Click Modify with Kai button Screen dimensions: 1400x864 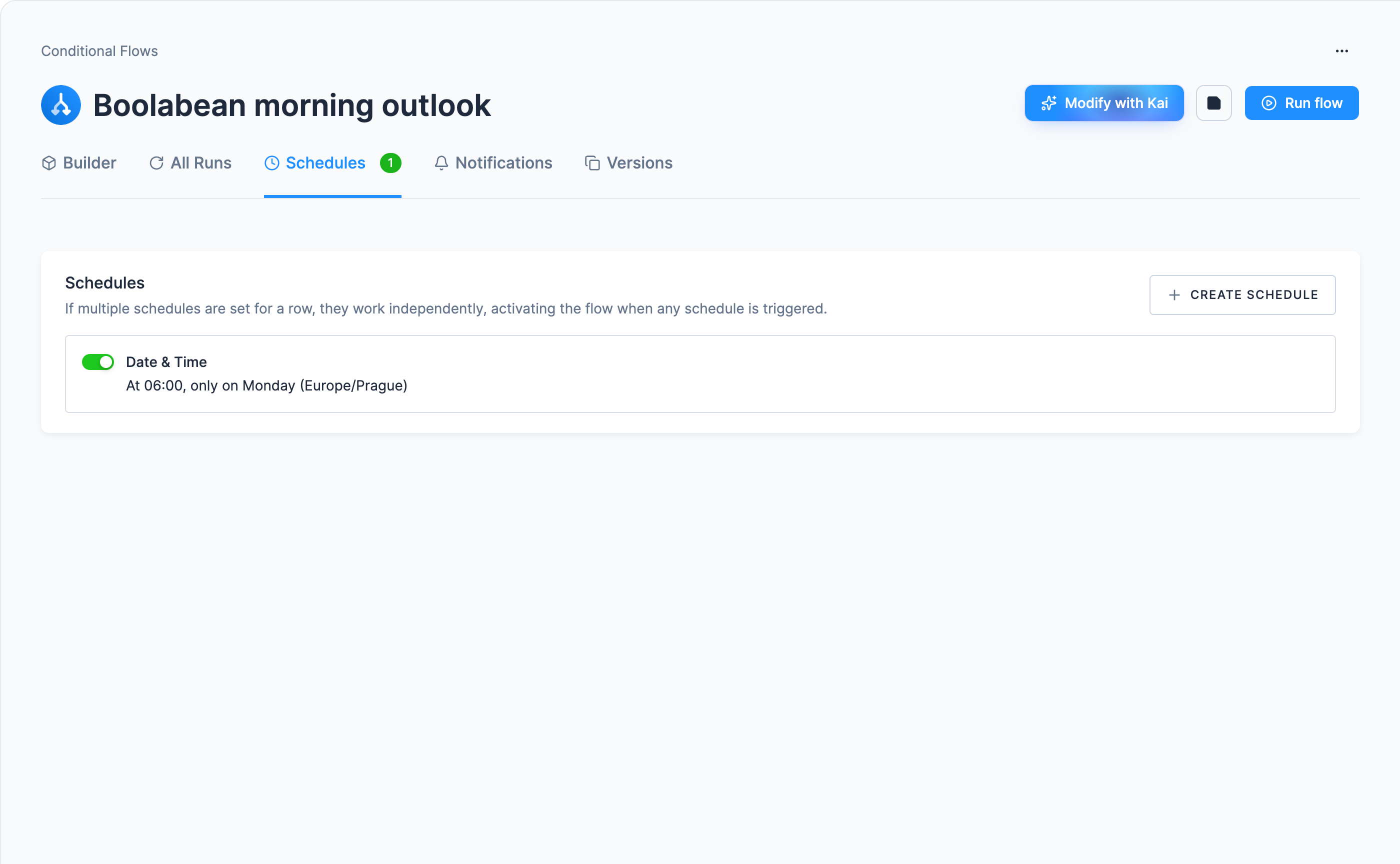(1103, 103)
